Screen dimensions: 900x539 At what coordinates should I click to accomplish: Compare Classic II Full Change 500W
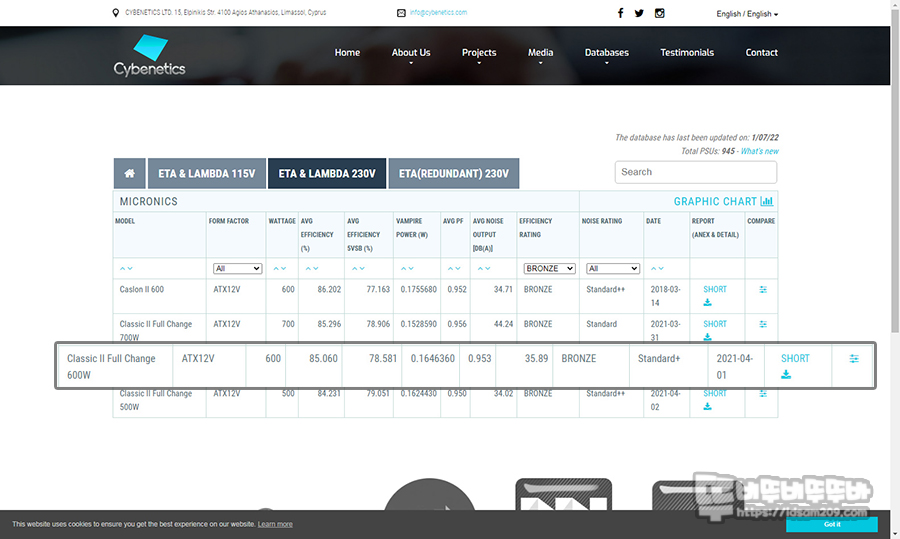coord(763,394)
